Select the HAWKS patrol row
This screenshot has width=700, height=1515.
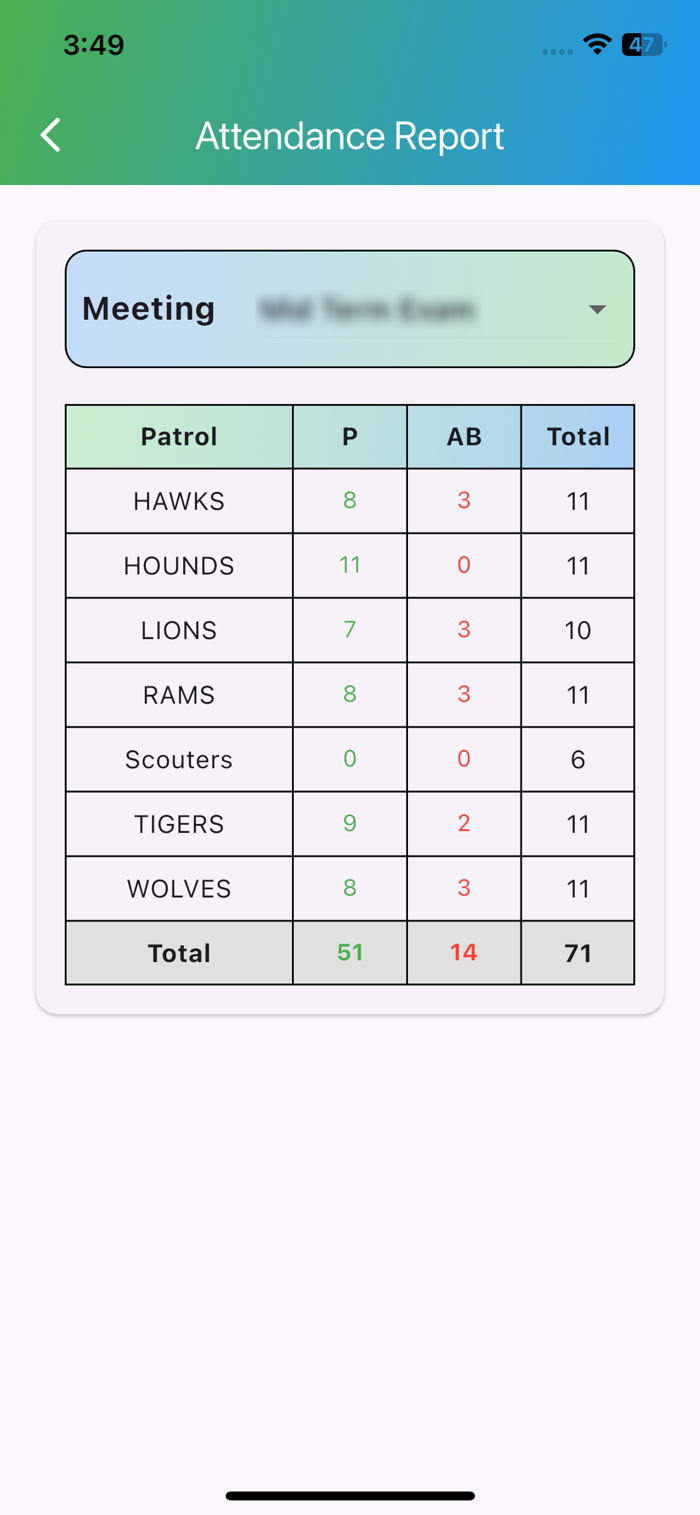coord(350,501)
